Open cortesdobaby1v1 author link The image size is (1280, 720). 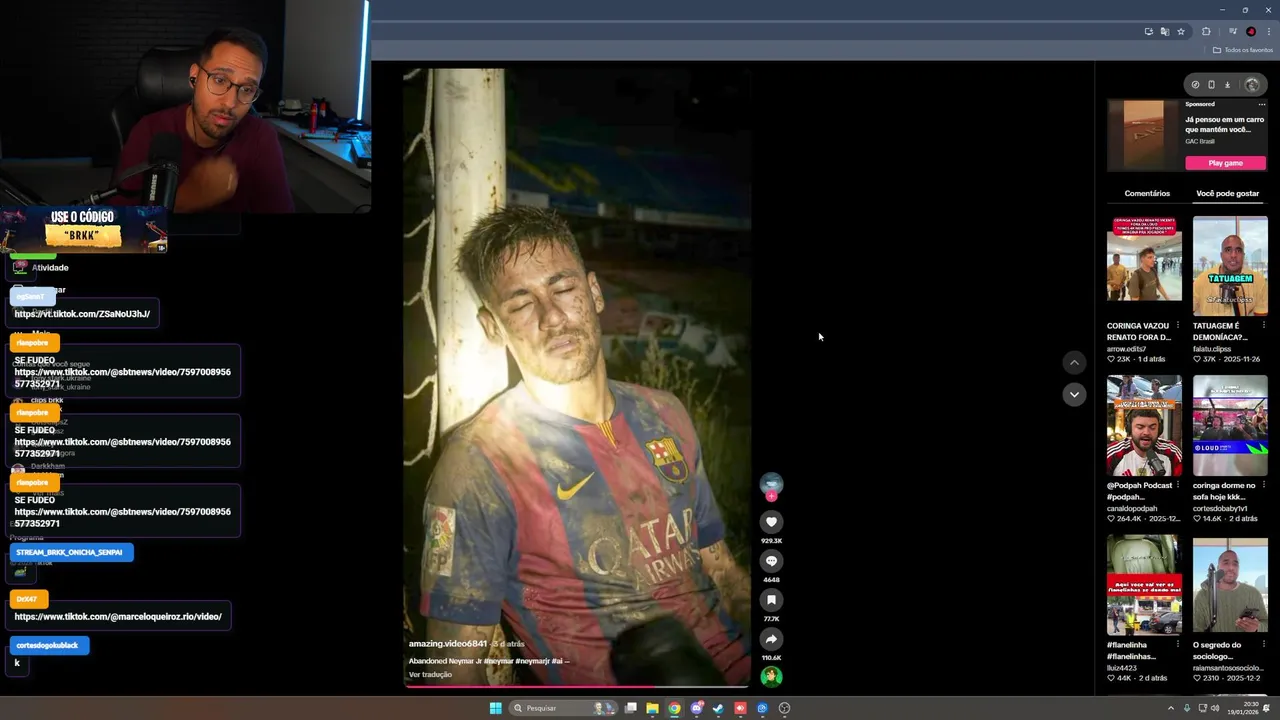coord(1222,508)
